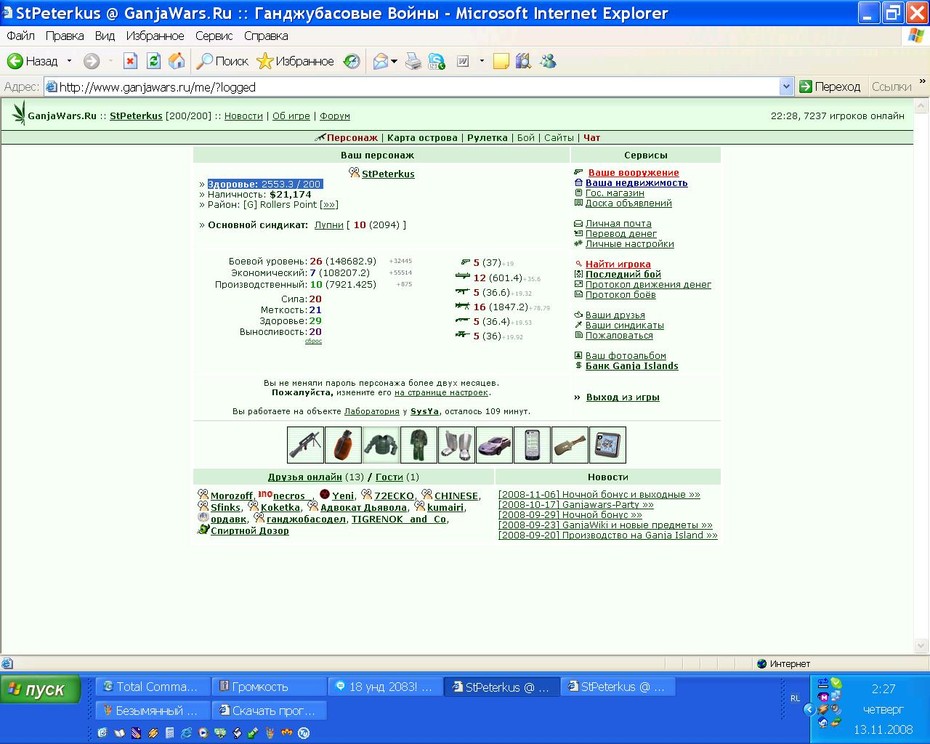
Task: Open Ваша недвижимость link
Action: tap(636, 183)
